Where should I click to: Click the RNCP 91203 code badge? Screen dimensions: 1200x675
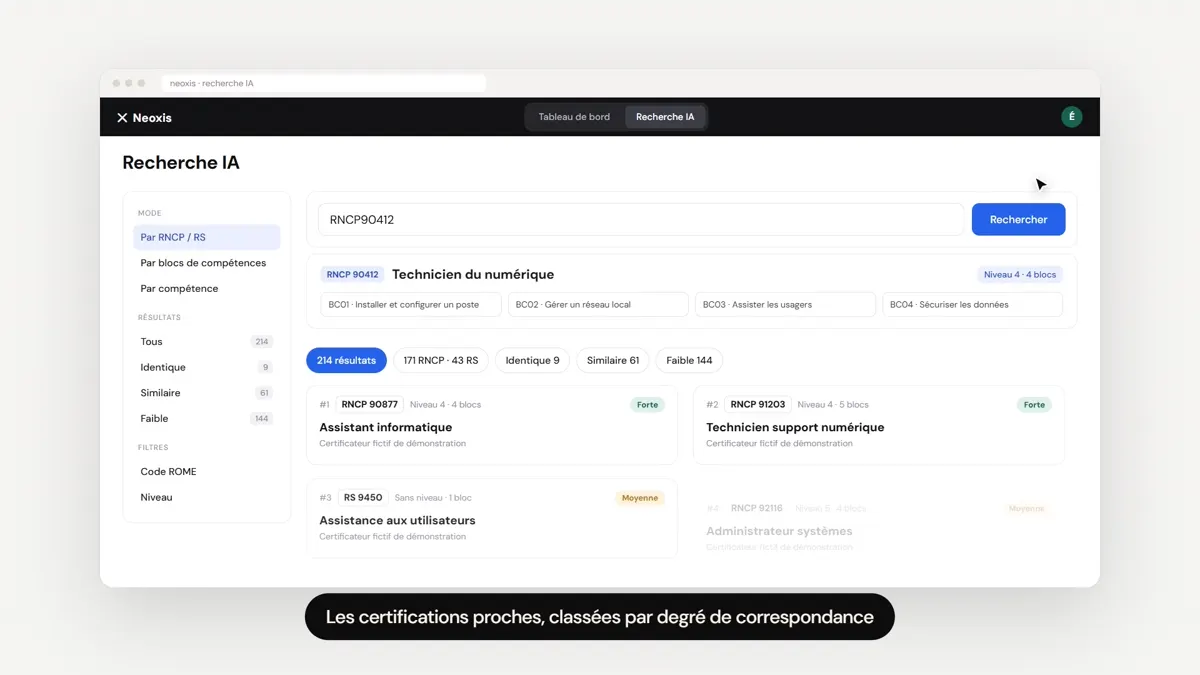pyautogui.click(x=758, y=405)
